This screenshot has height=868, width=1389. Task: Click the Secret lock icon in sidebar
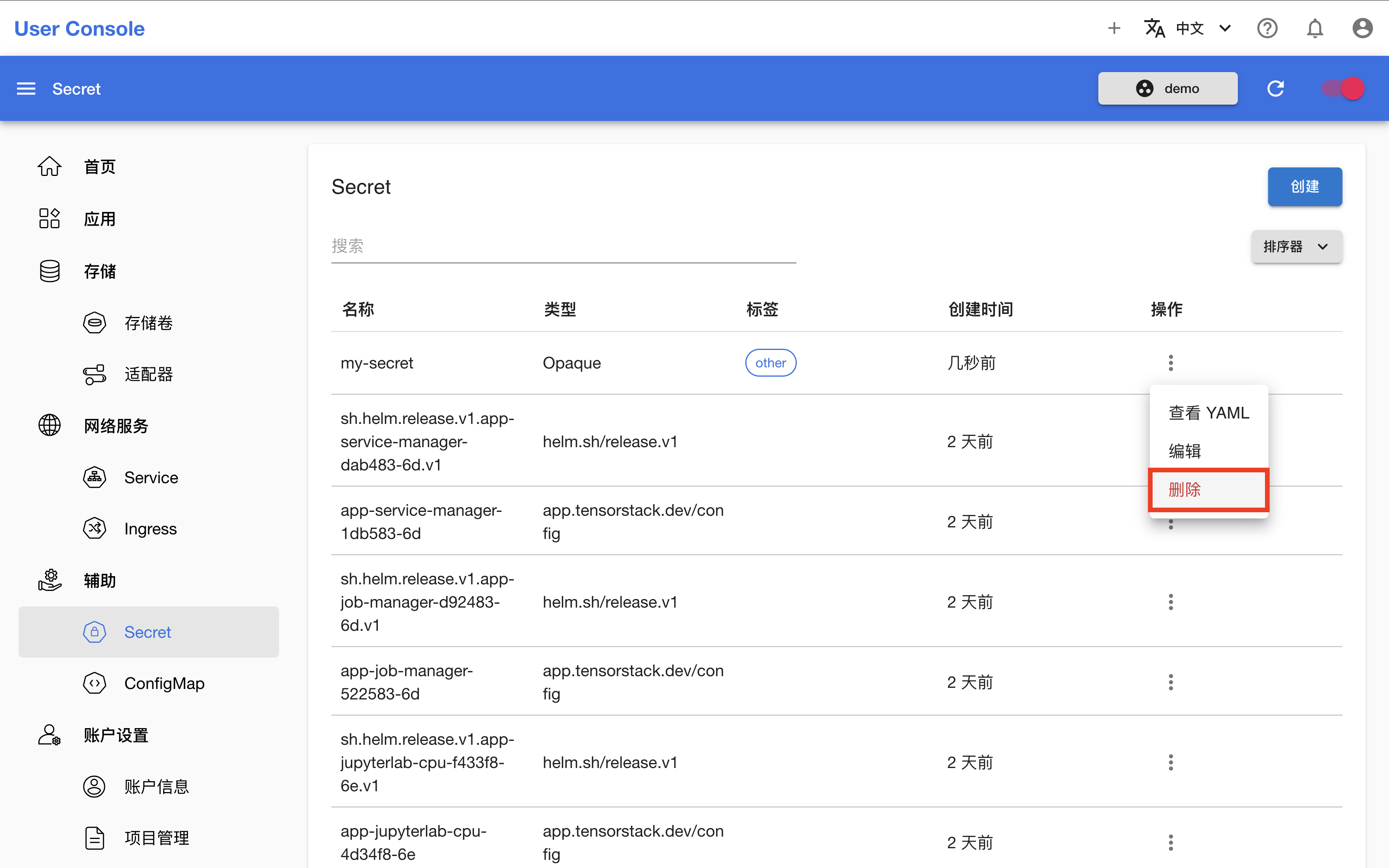coord(94,632)
